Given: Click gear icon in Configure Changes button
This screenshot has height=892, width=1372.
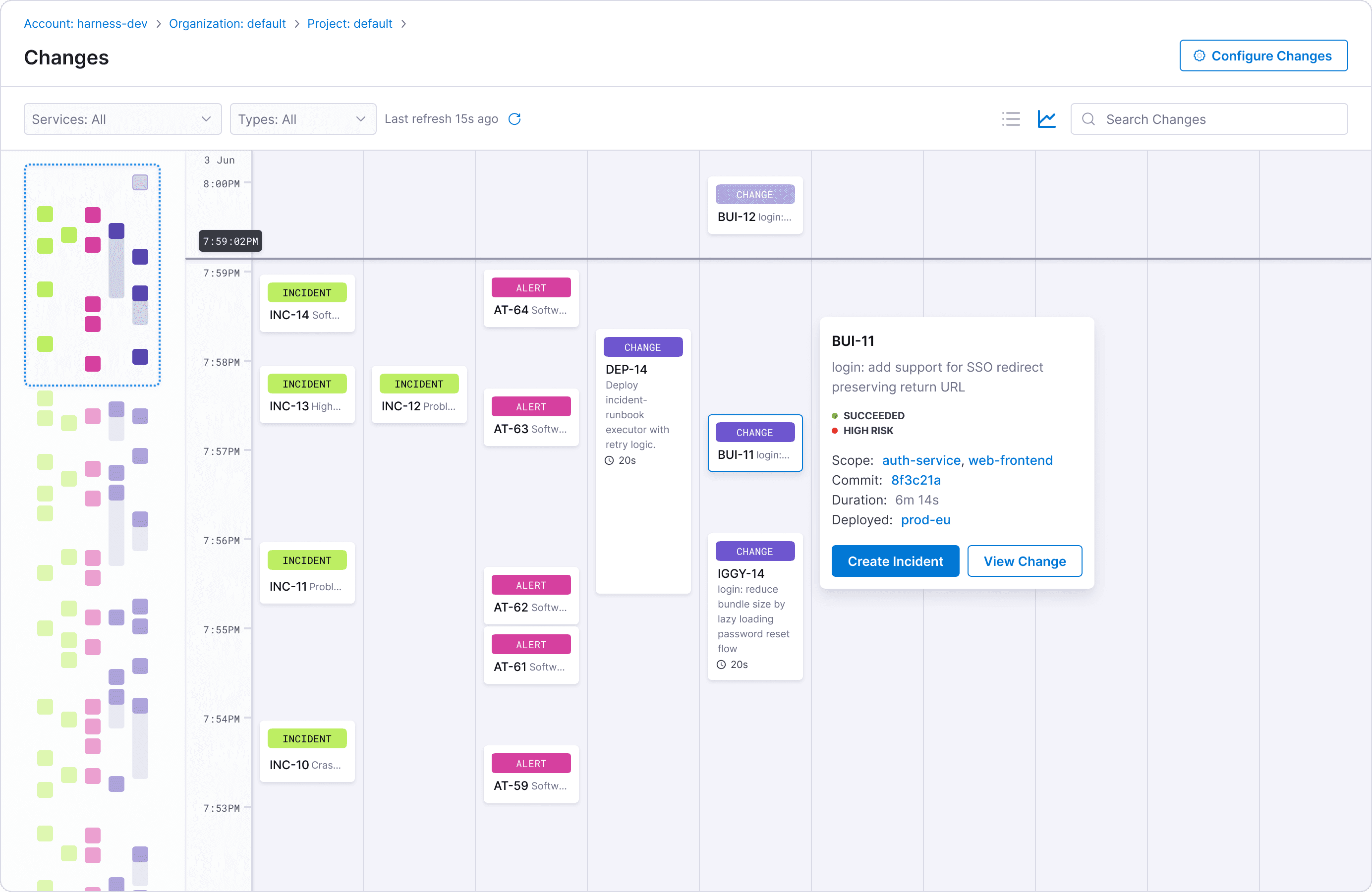Looking at the screenshot, I should (x=1199, y=56).
